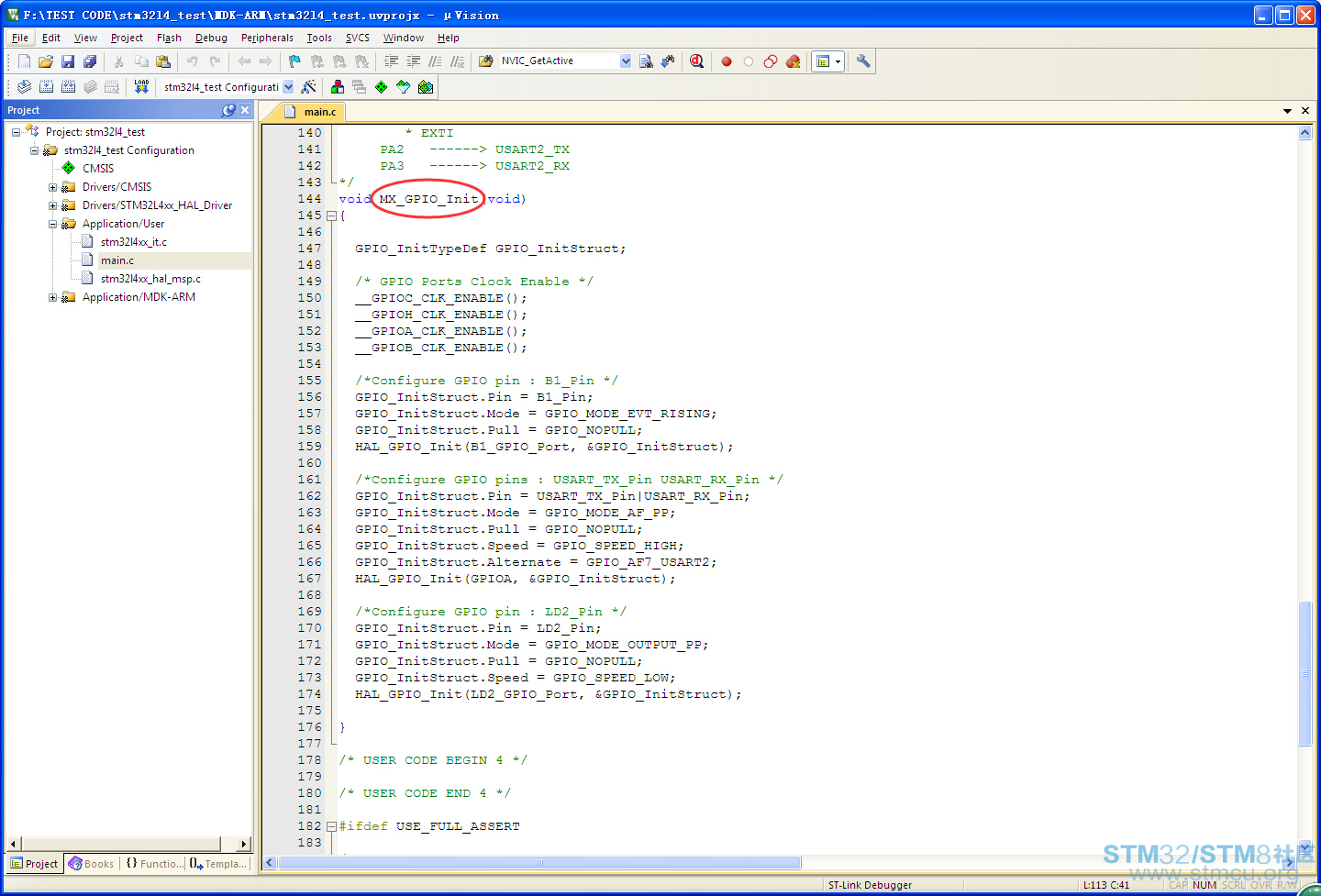The height and width of the screenshot is (896, 1321).
Task: Click the Project panel horizontal scrollbar
Action: 129,844
